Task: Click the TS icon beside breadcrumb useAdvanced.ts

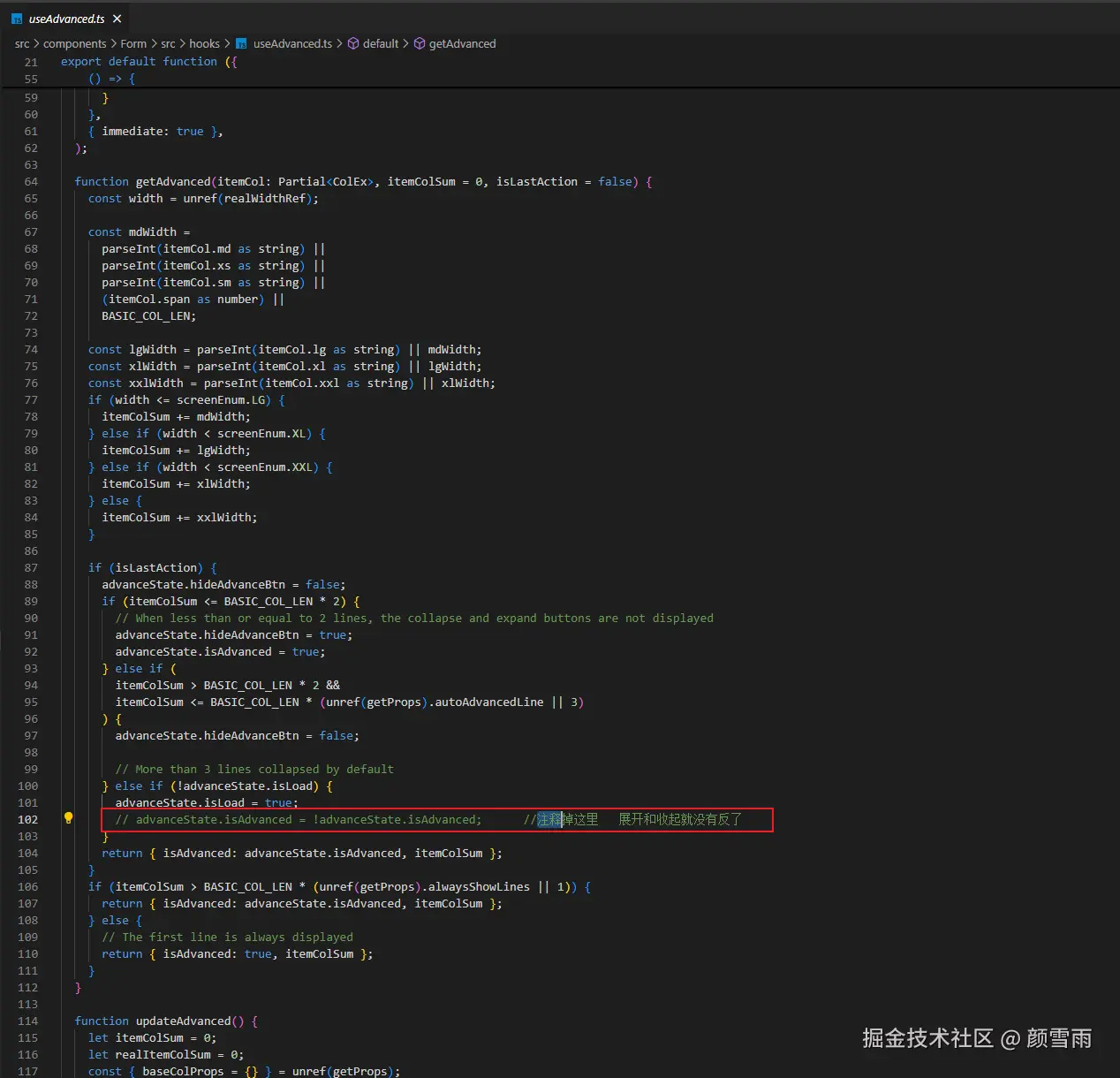Action: click(241, 43)
